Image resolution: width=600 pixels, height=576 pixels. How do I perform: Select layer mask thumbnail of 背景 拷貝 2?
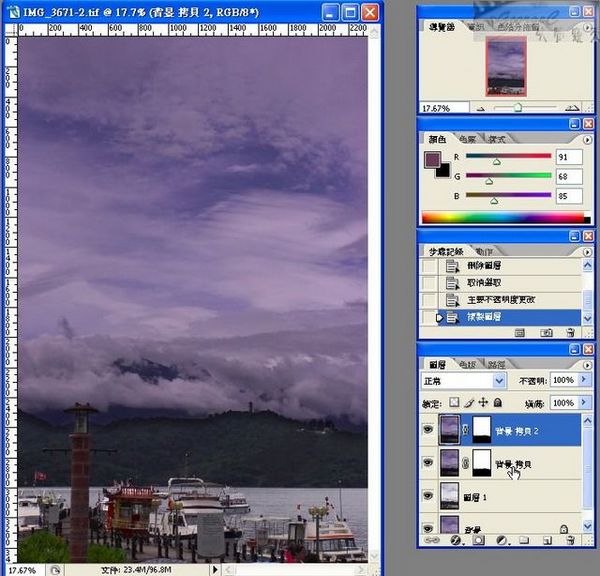(x=482, y=430)
